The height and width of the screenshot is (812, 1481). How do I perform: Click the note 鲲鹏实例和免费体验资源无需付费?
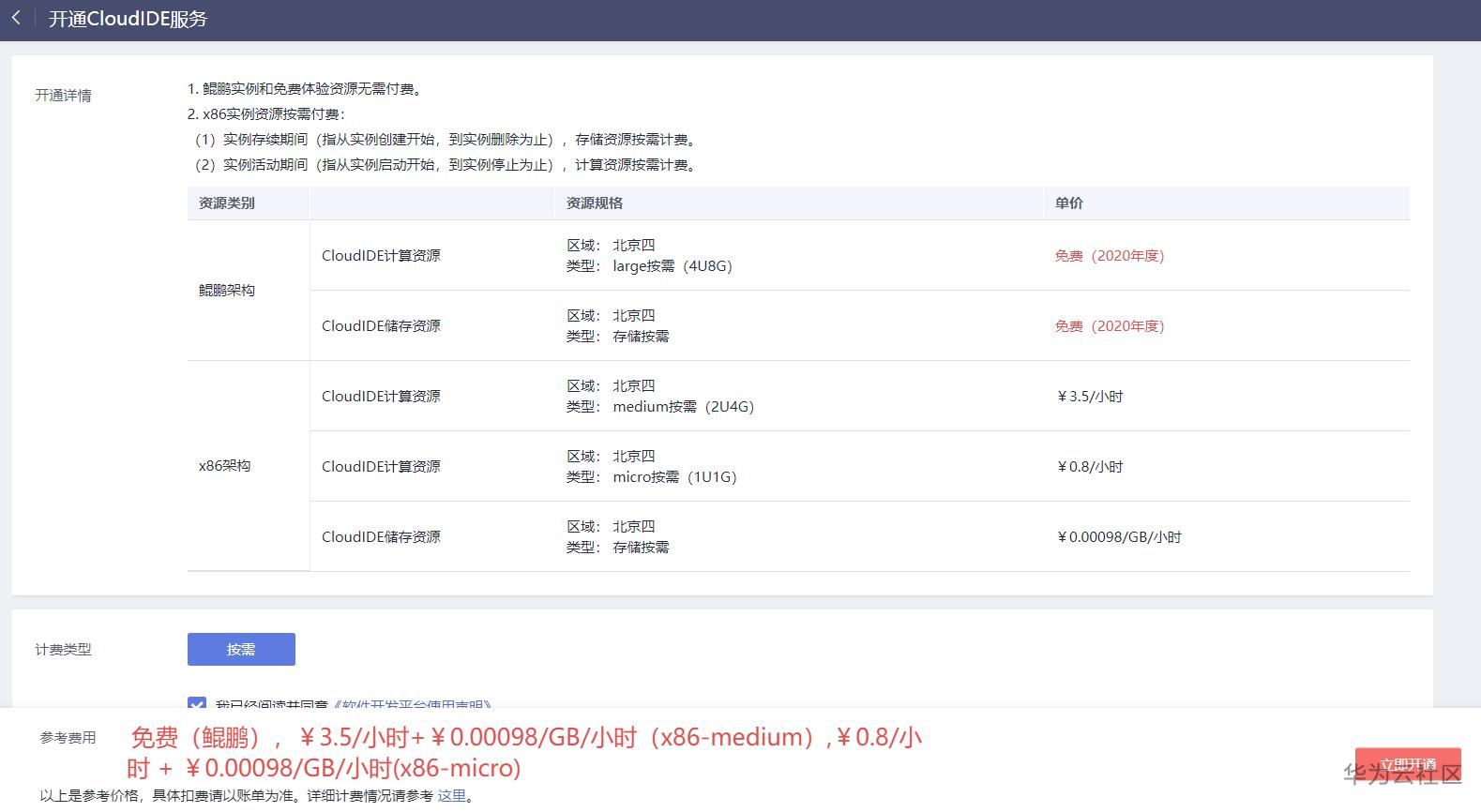click(305, 88)
